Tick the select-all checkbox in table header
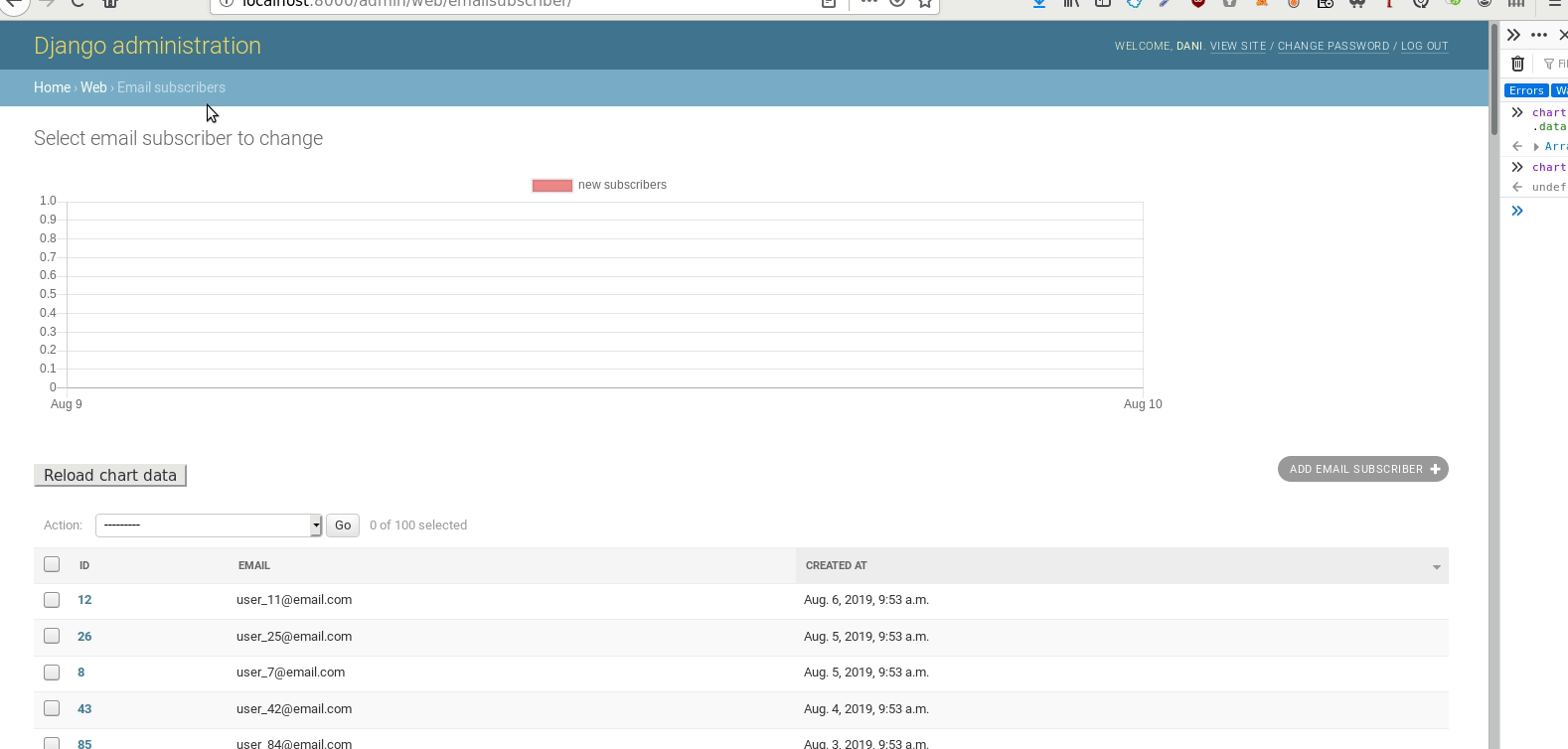1568x749 pixels. (x=52, y=564)
